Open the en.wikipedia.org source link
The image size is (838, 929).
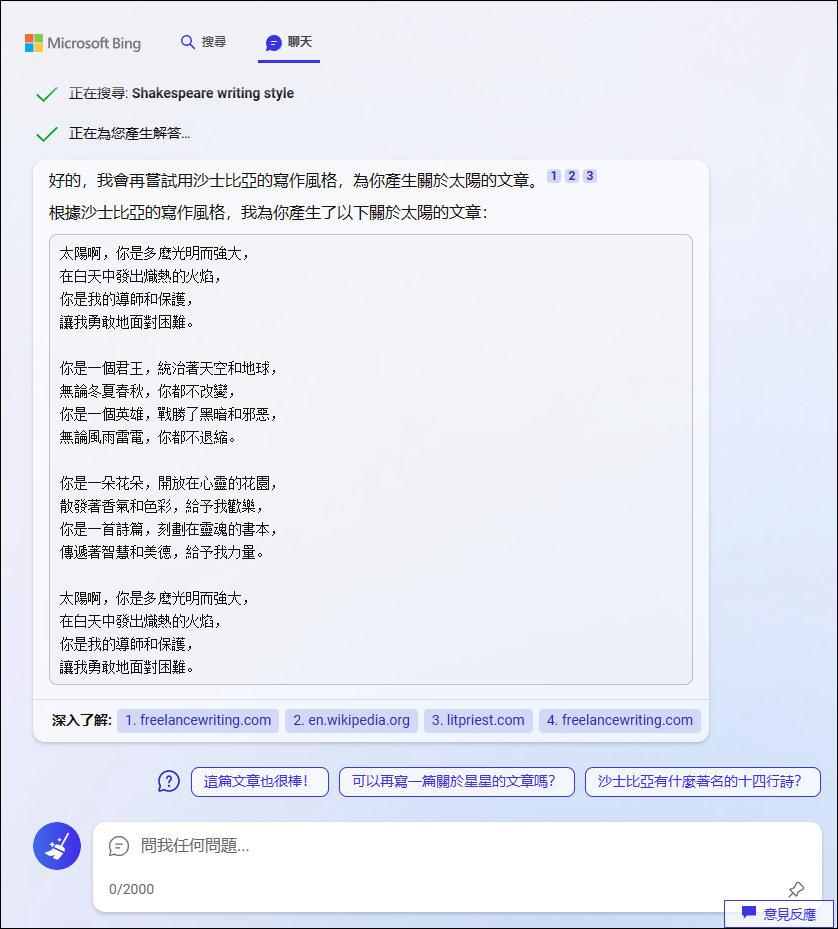coord(351,720)
